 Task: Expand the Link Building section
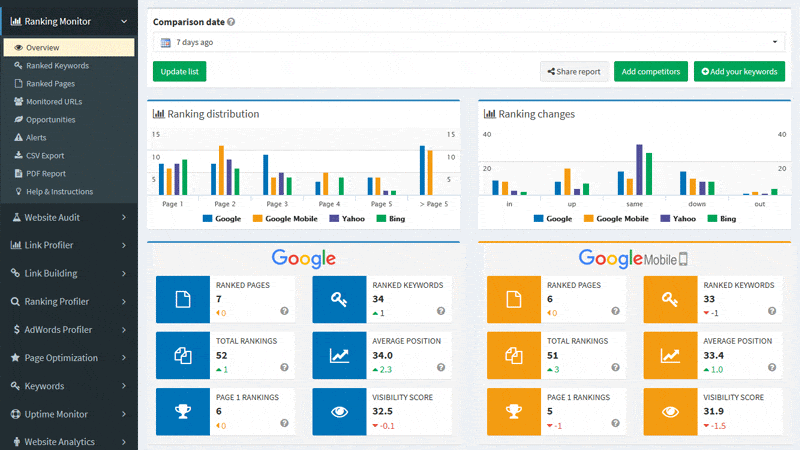click(x=69, y=273)
